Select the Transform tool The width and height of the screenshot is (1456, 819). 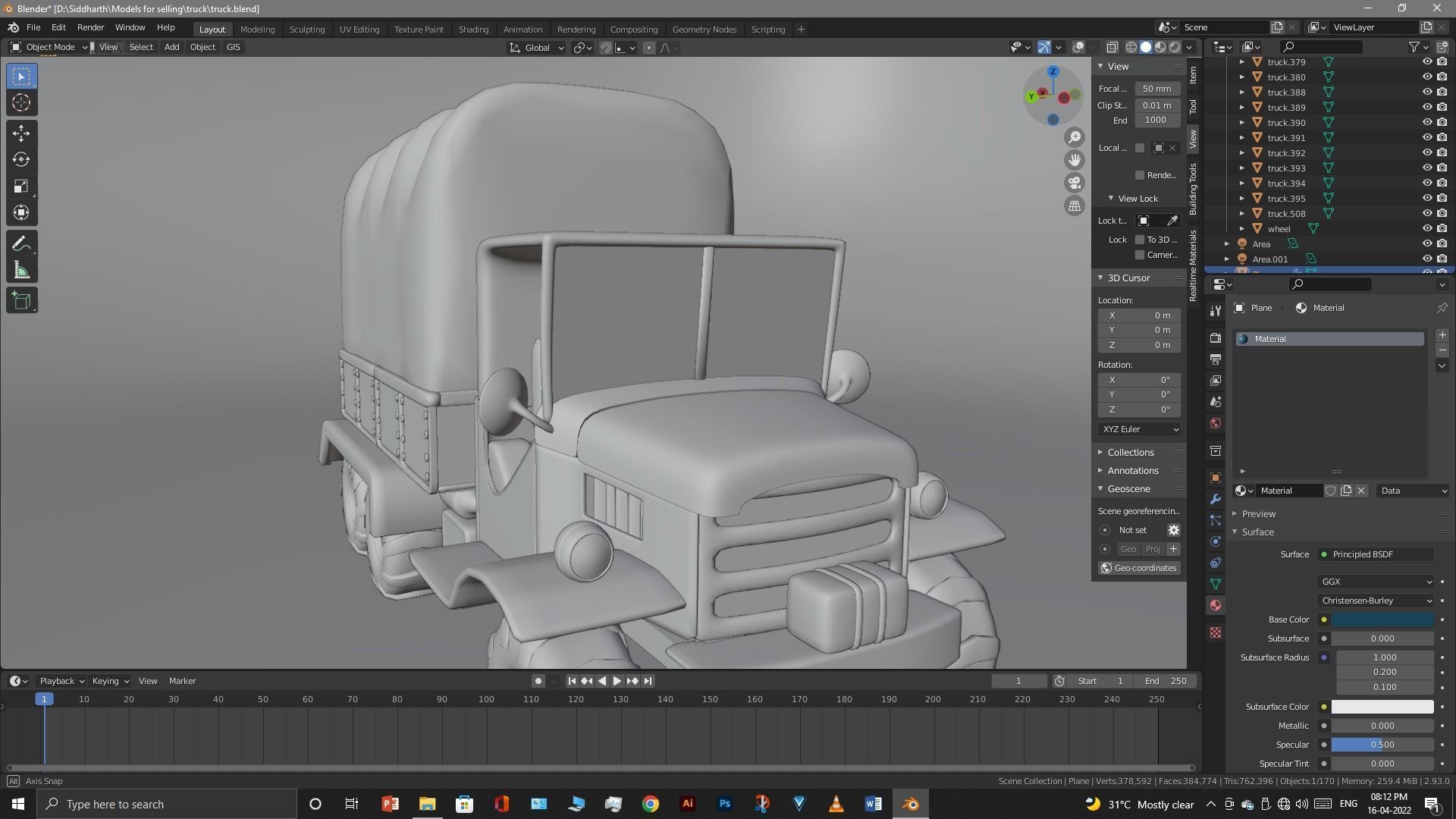[x=21, y=213]
